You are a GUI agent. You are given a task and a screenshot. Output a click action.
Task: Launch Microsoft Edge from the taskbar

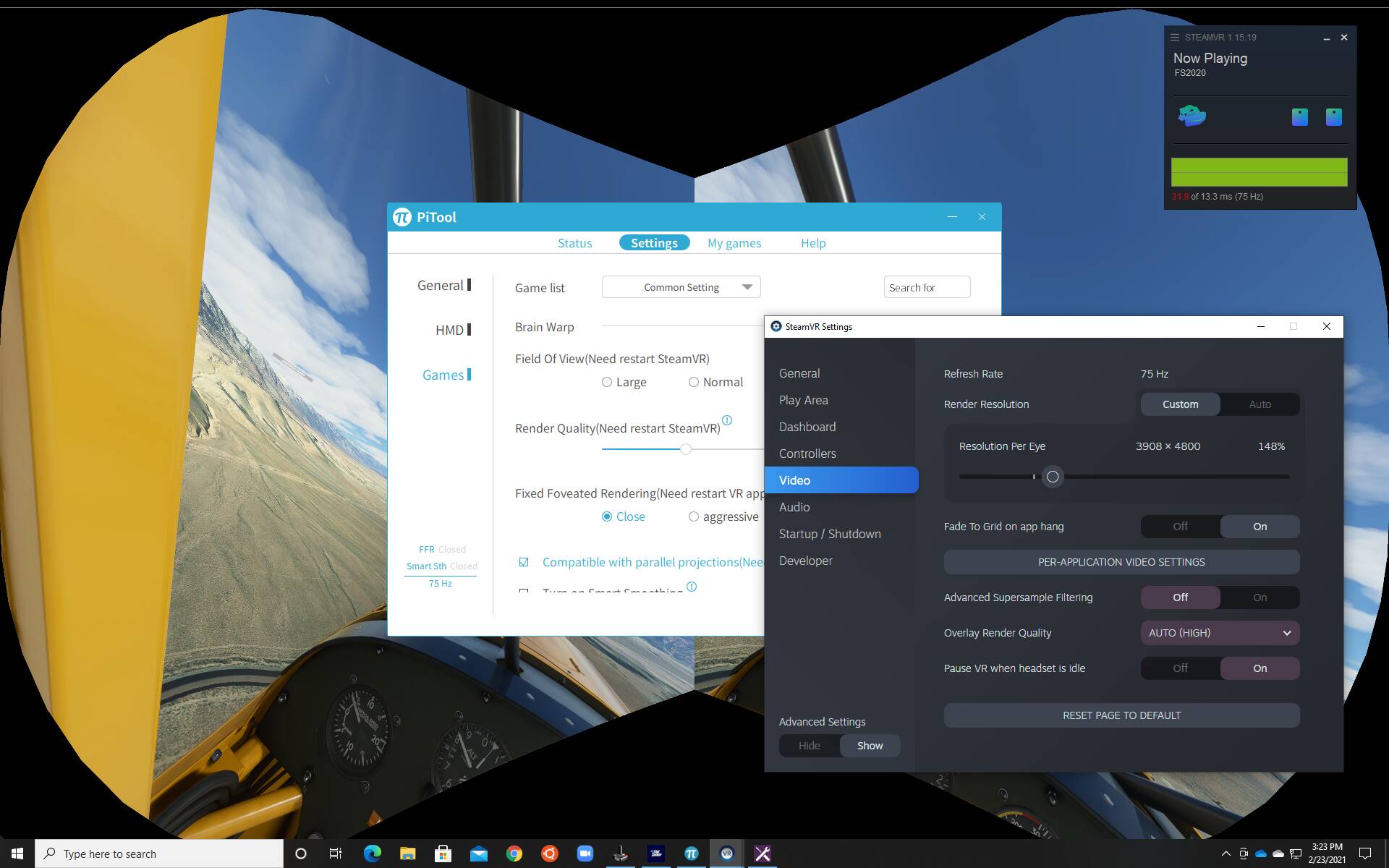click(372, 854)
